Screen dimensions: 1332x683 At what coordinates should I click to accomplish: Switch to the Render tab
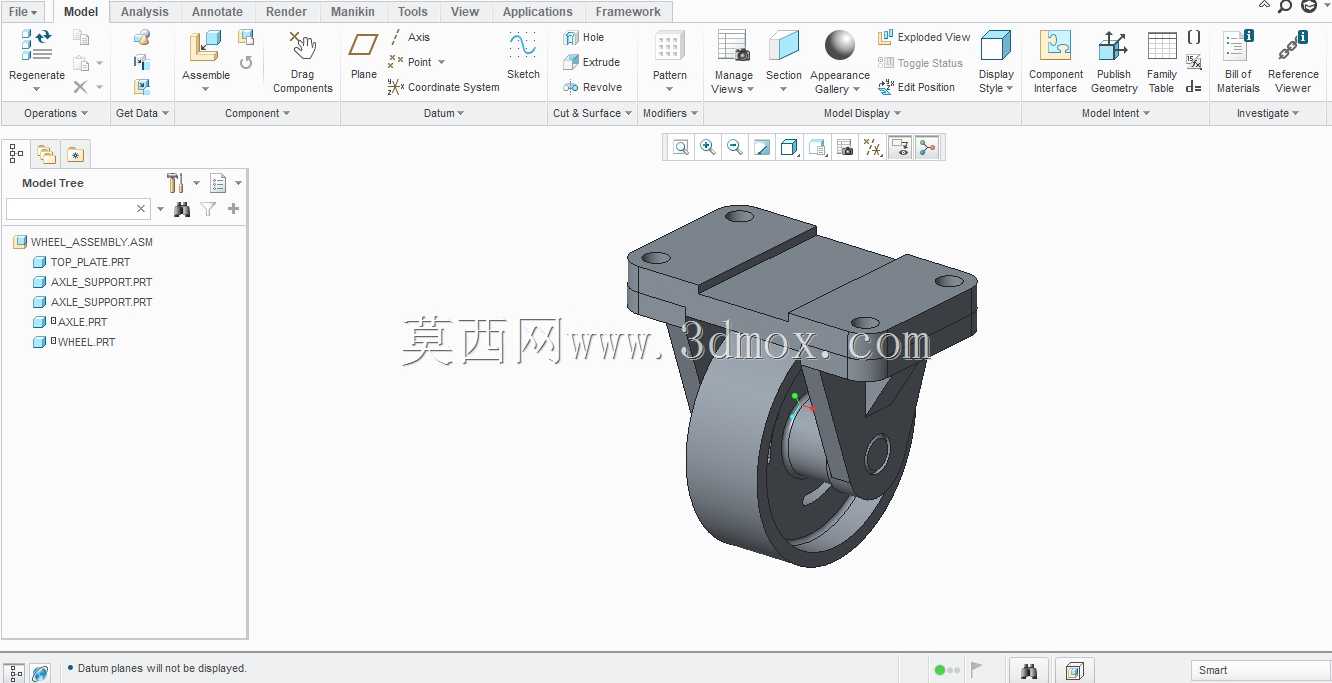(x=286, y=12)
